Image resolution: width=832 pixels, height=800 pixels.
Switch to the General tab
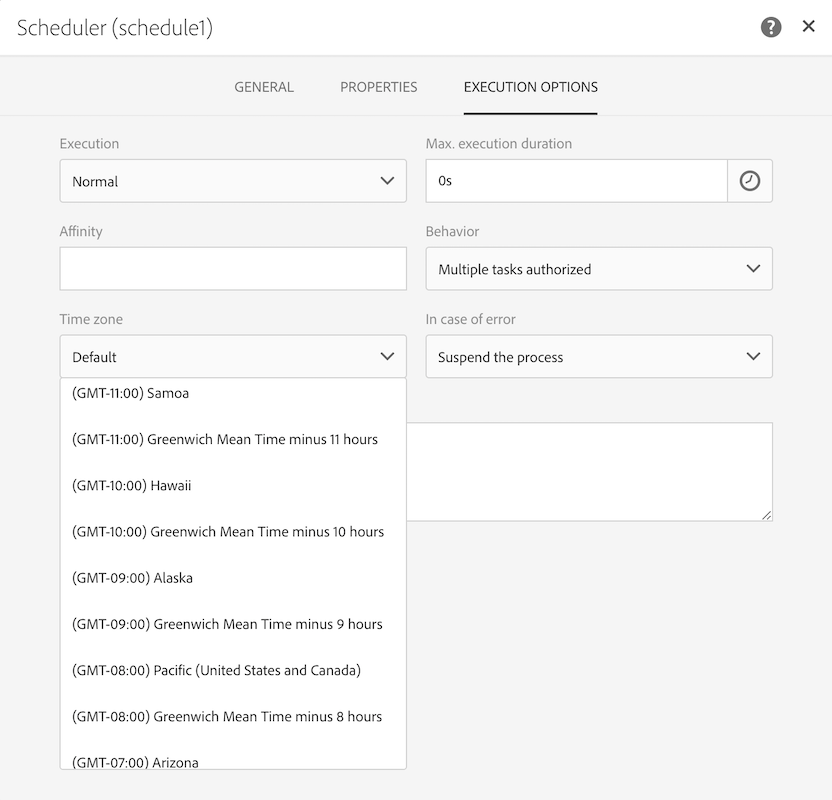264,87
